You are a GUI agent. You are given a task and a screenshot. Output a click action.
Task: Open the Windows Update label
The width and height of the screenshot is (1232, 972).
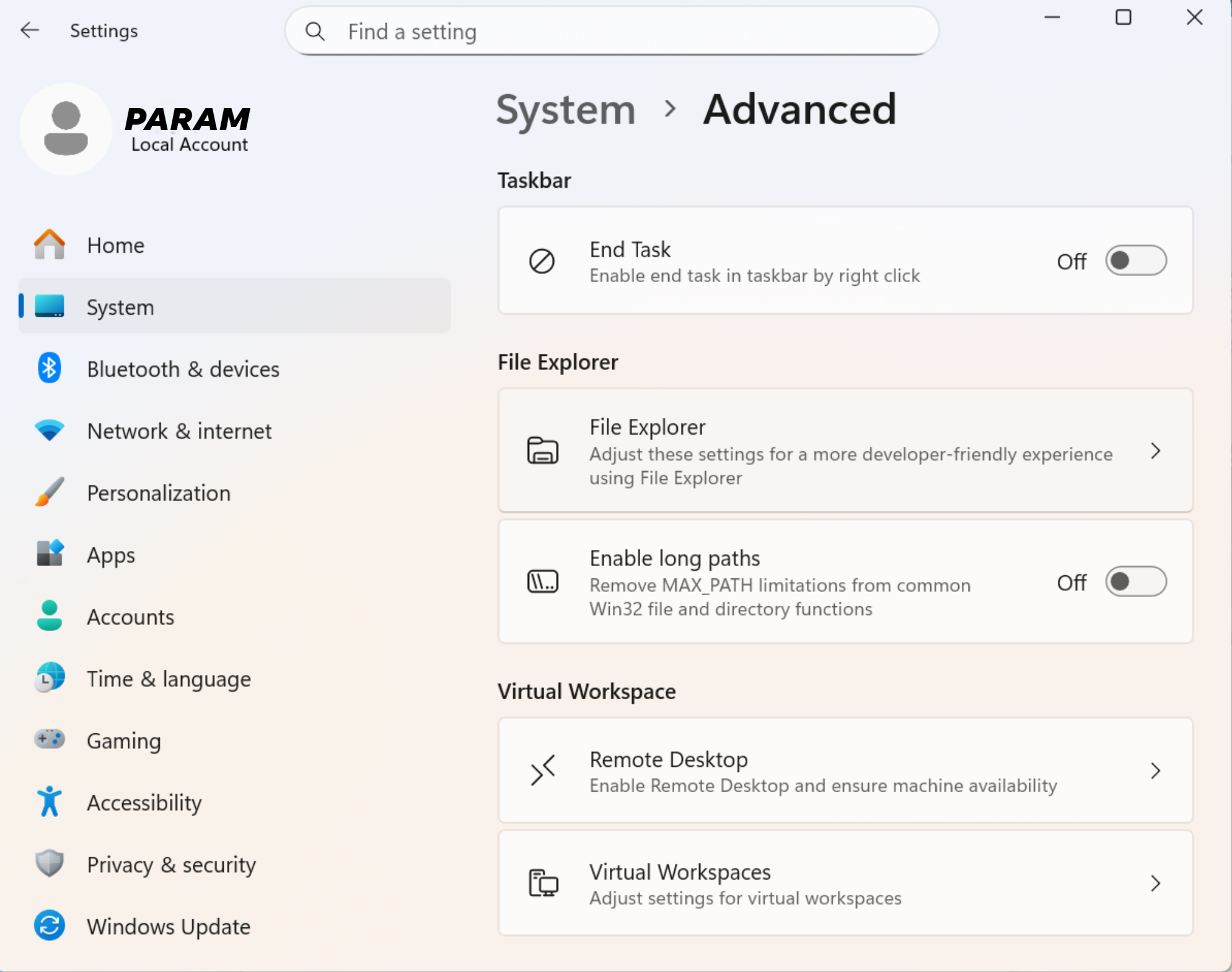pos(169,927)
